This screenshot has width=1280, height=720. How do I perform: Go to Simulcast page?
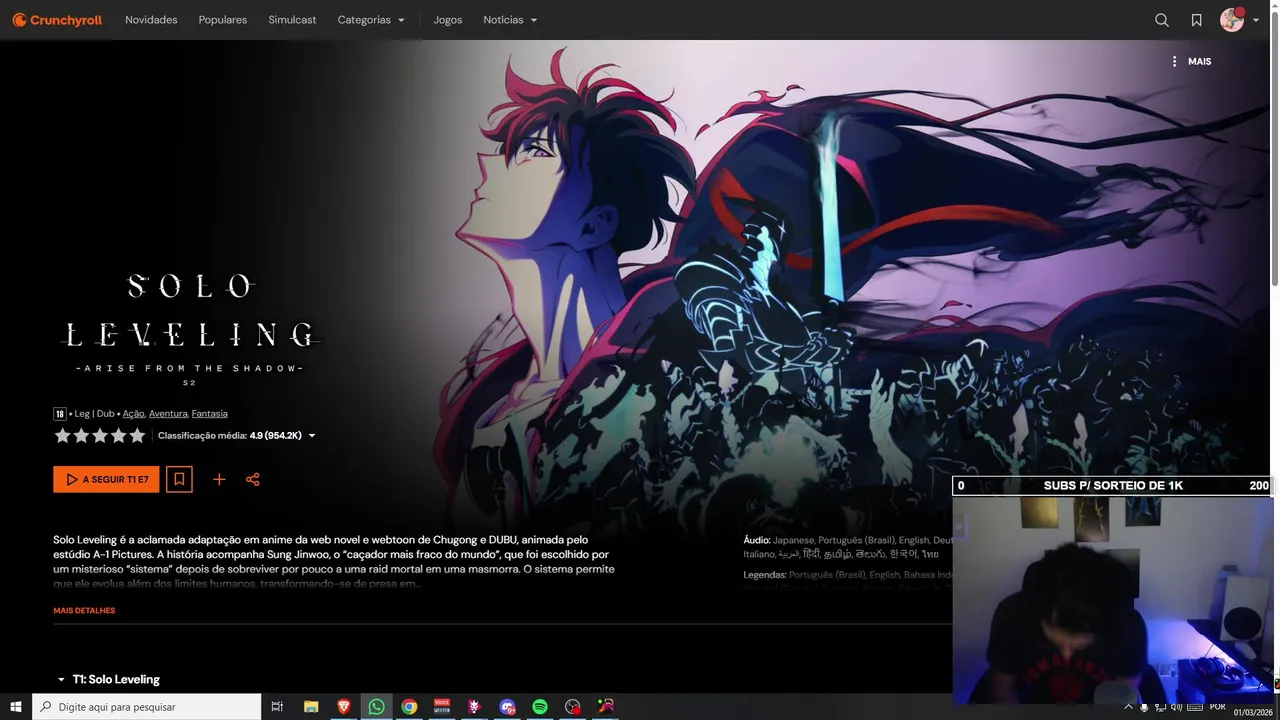[292, 20]
